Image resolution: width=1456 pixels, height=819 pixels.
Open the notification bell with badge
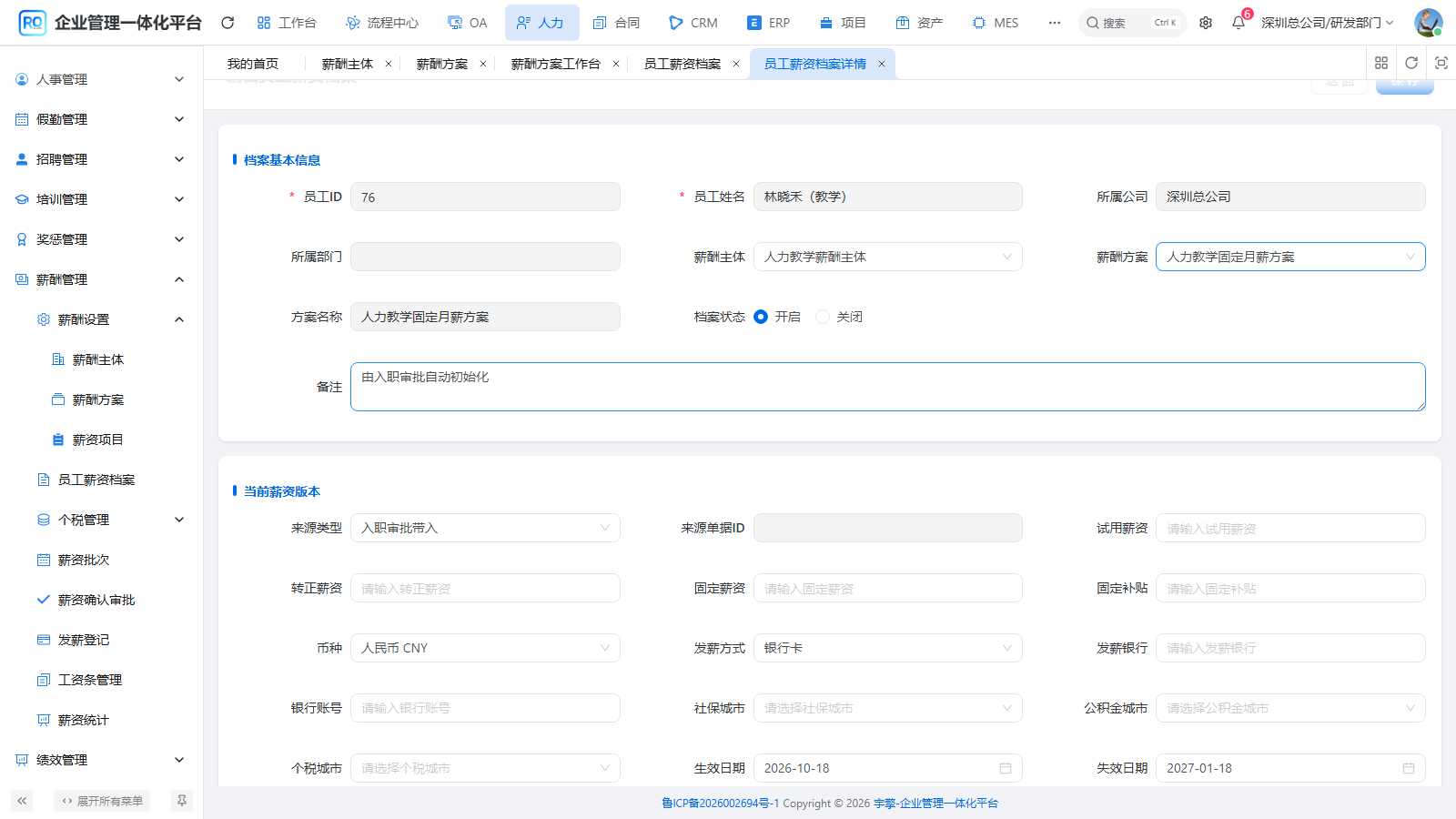1239,23
